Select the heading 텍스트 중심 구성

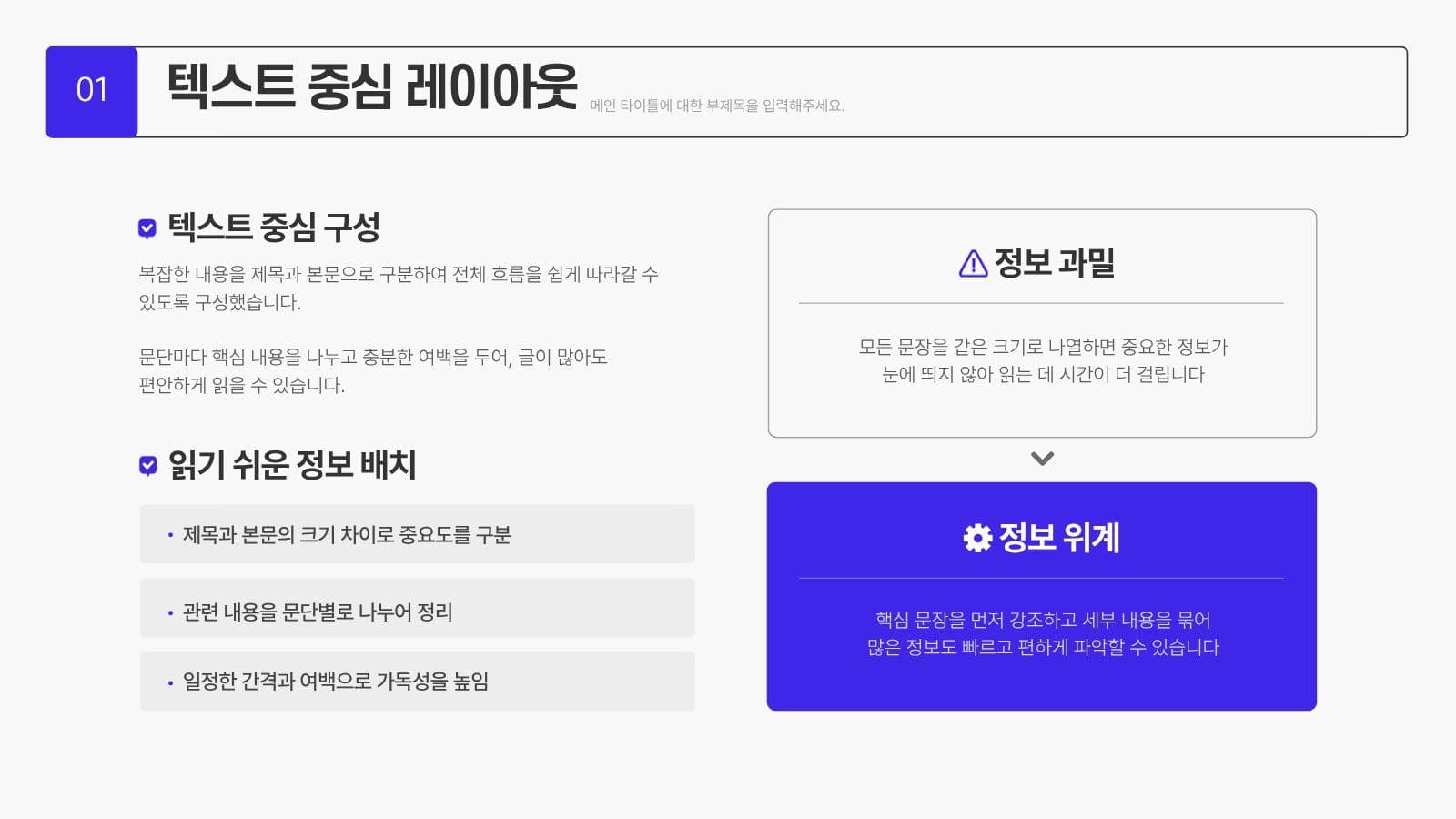click(x=274, y=227)
